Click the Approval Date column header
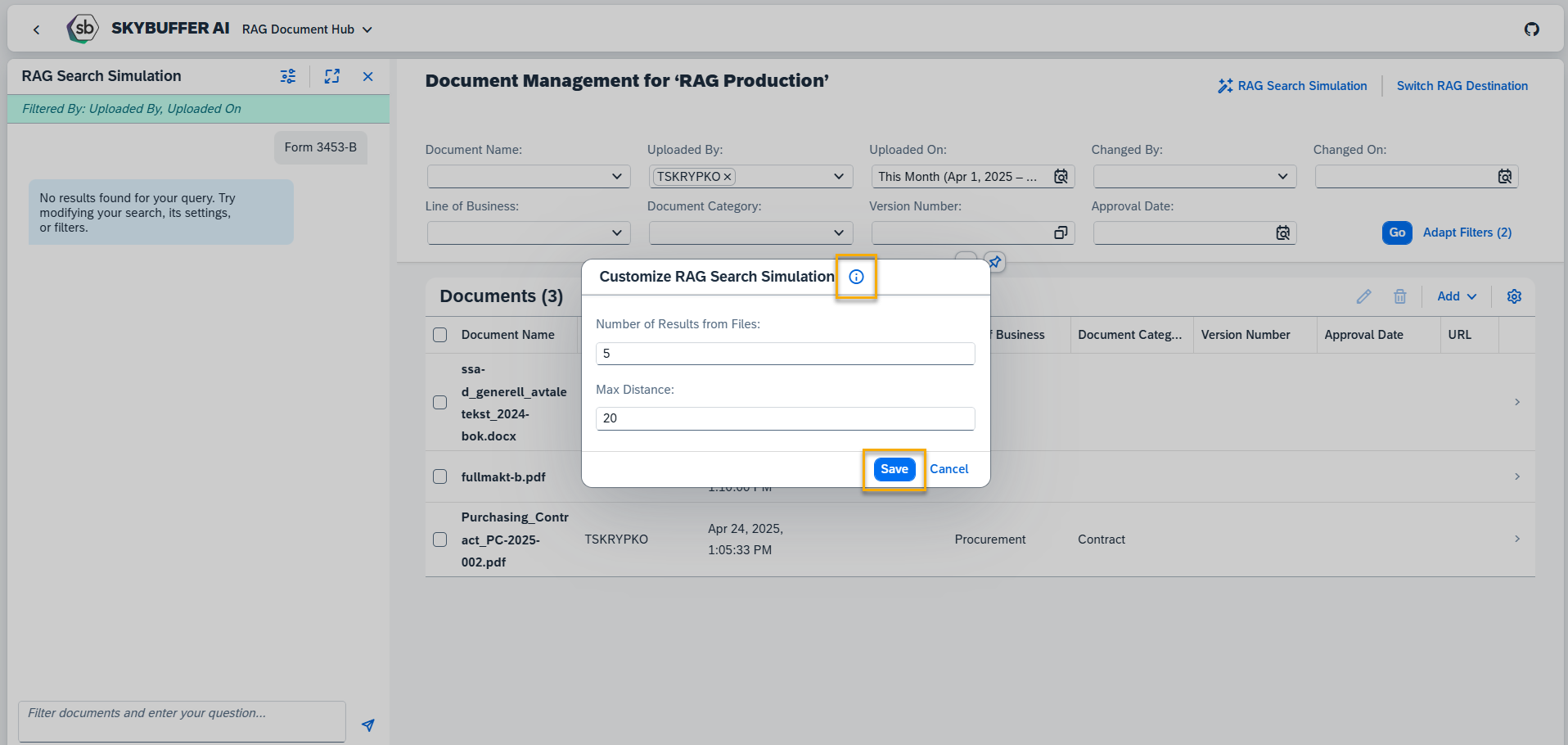This screenshot has width=1568, height=745. click(1363, 335)
